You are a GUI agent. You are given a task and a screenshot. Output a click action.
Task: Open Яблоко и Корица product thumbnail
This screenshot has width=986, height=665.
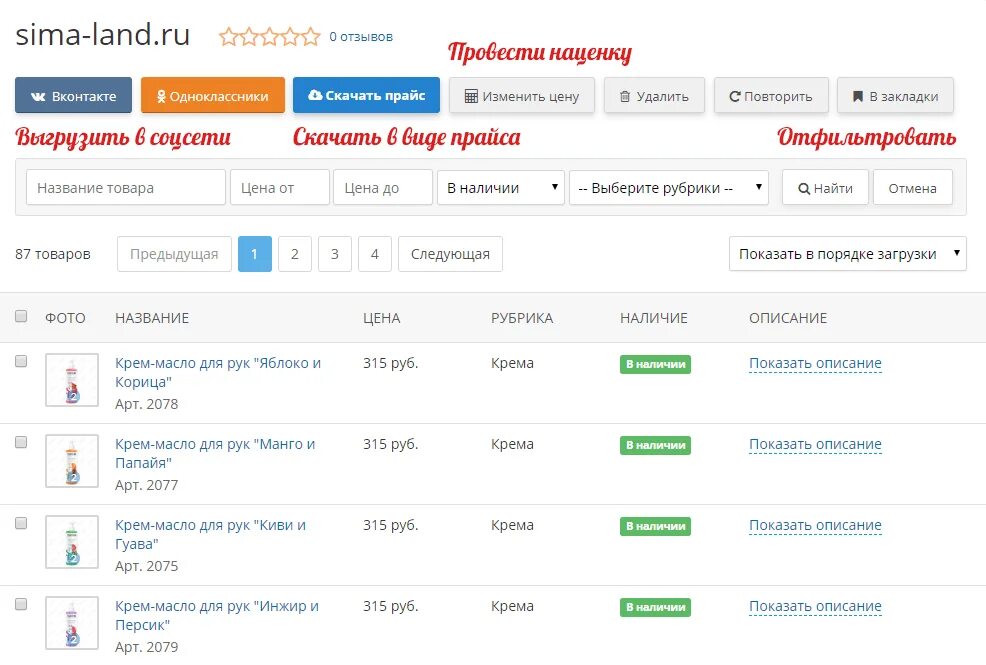72,380
